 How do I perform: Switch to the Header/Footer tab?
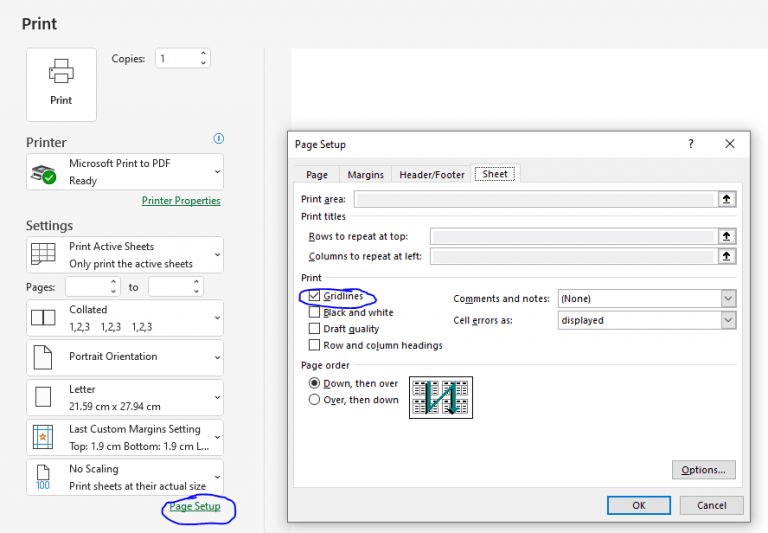tap(432, 174)
